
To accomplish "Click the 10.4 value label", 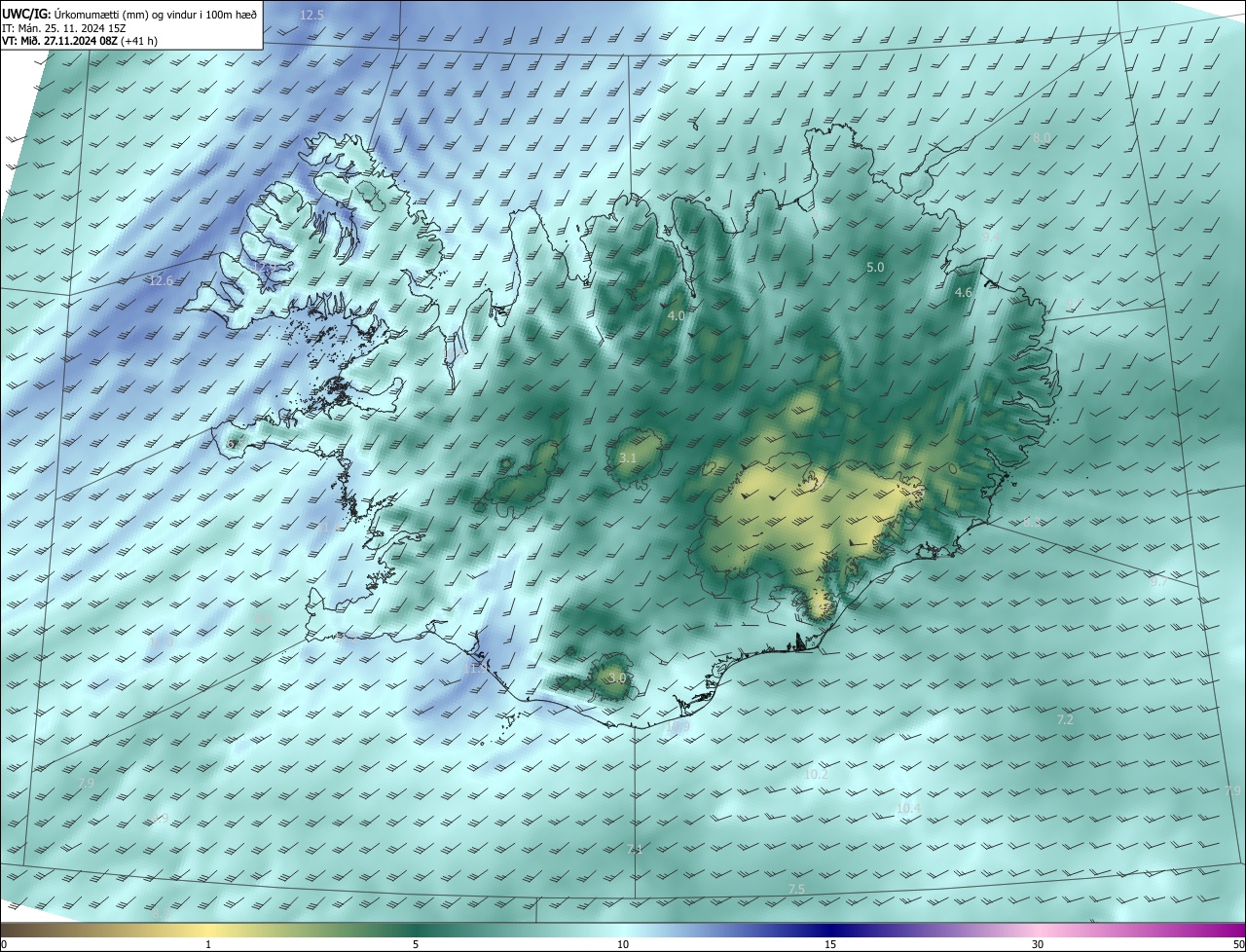I will pos(908,808).
